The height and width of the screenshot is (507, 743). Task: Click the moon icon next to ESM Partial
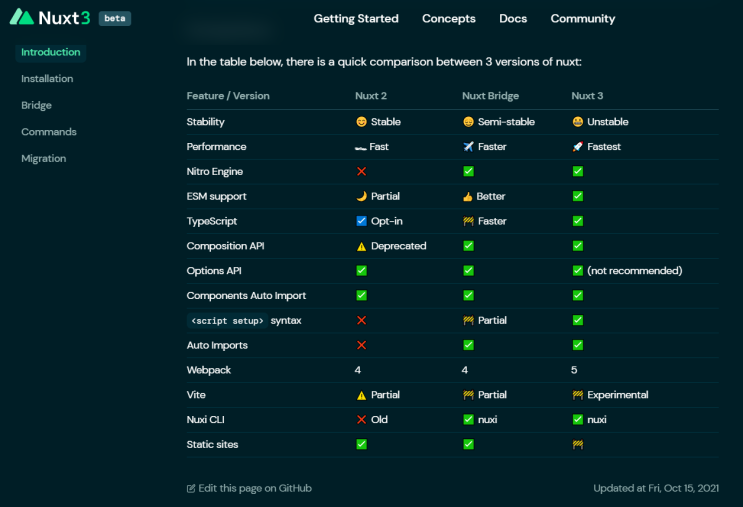tap(362, 196)
